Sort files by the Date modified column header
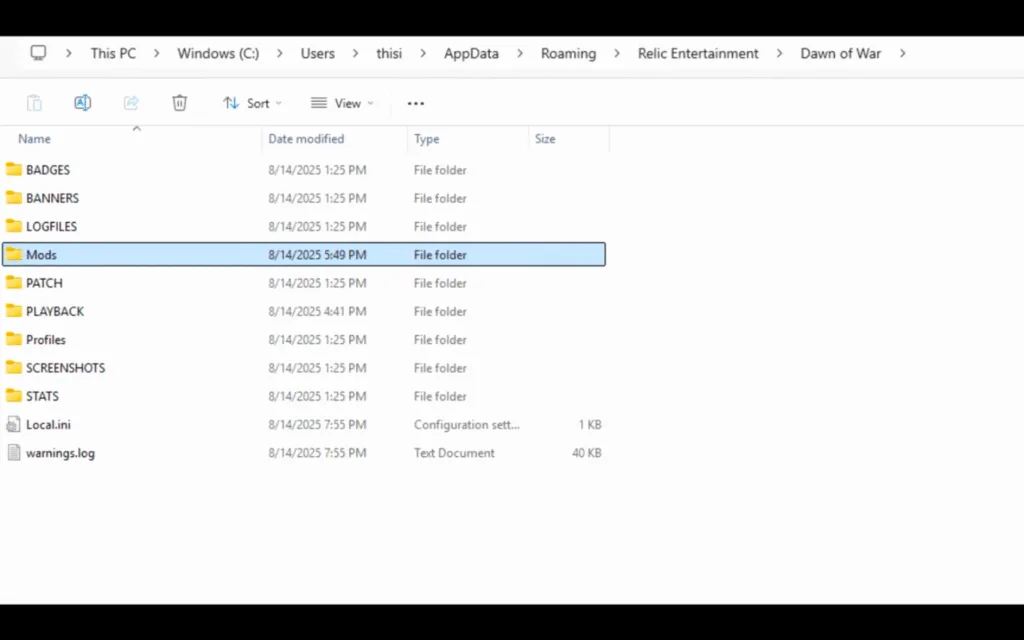1024x640 pixels. pos(306,139)
